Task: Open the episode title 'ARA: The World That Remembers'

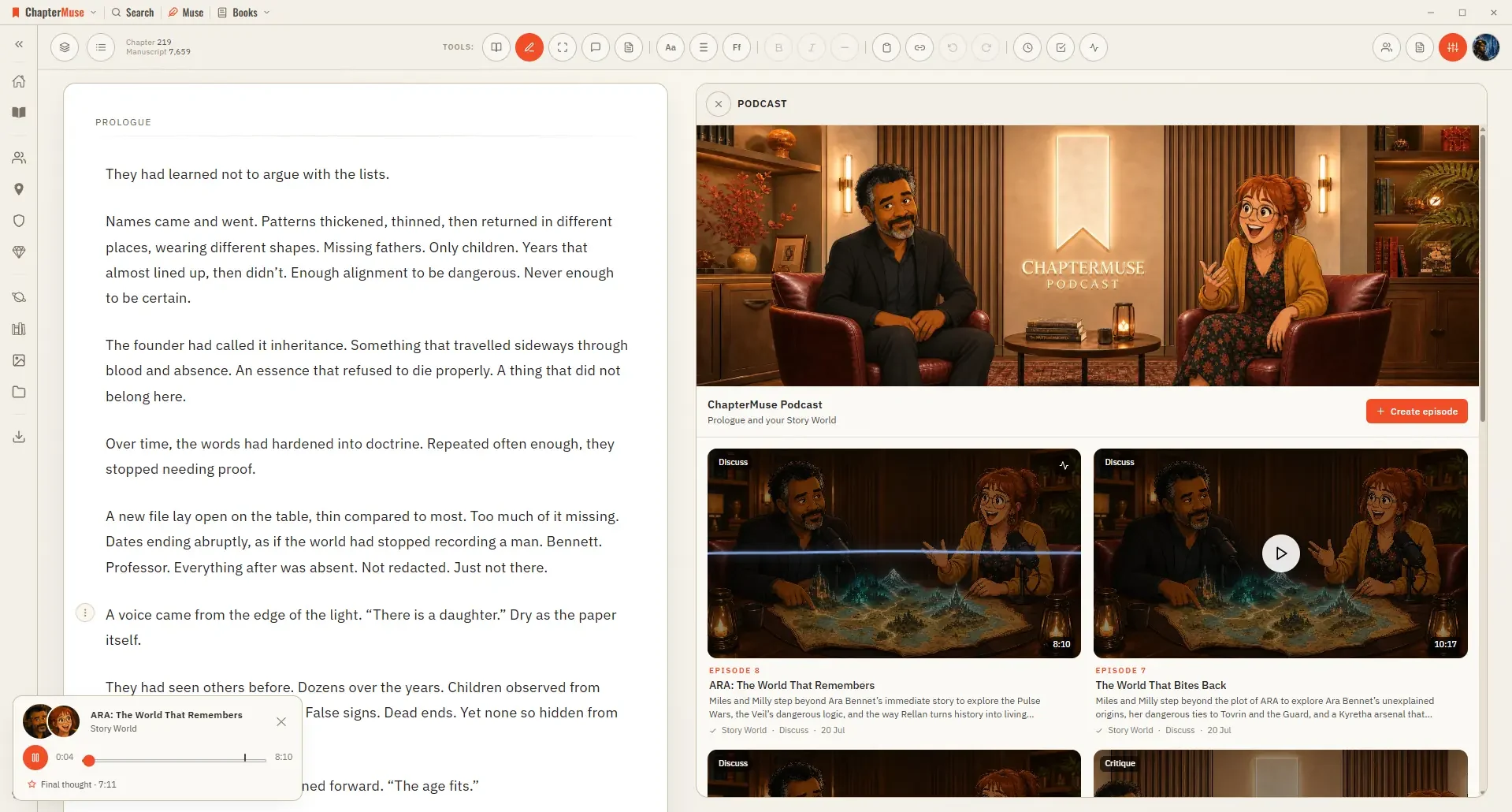Action: [x=792, y=686]
